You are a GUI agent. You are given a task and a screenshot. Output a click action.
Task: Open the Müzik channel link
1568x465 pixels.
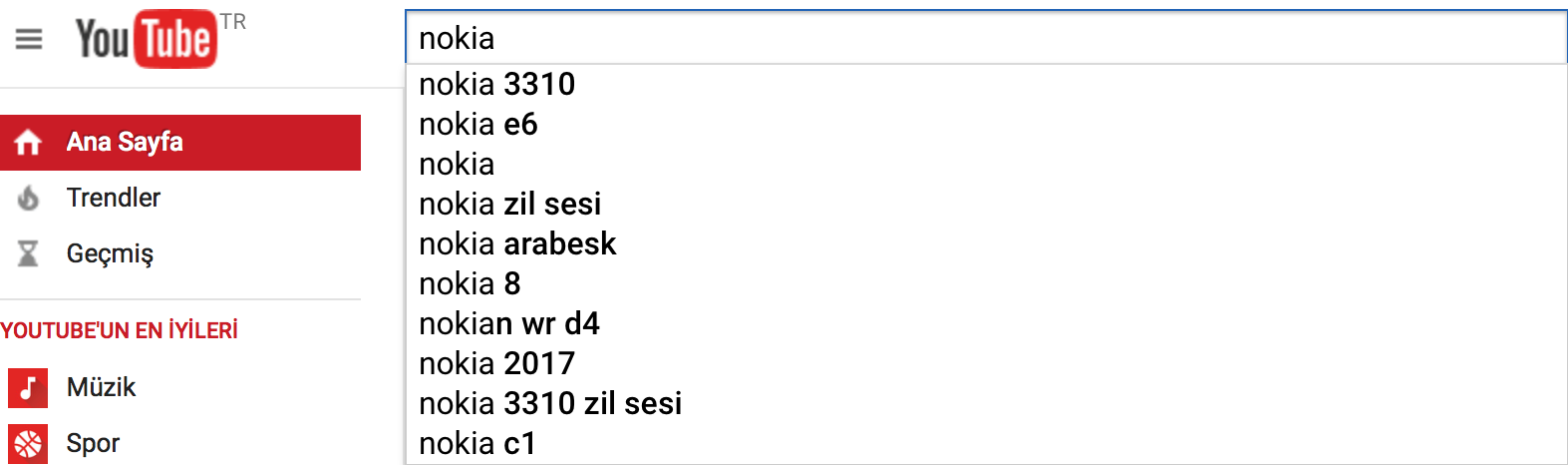101,387
